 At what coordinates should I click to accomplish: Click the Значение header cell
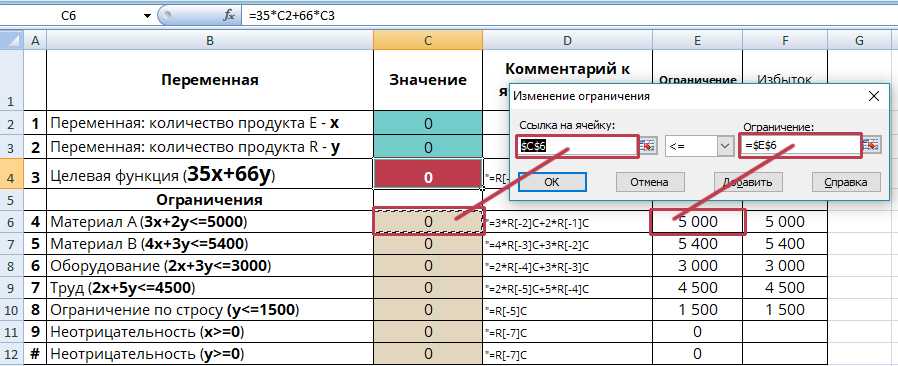[x=428, y=80]
